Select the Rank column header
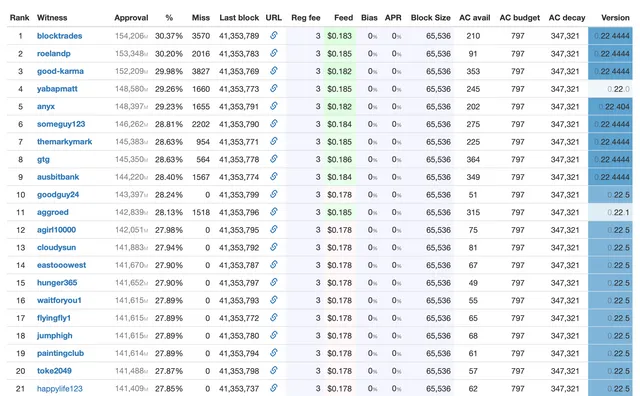Viewport: 640px width, 396px height. tap(20, 18)
